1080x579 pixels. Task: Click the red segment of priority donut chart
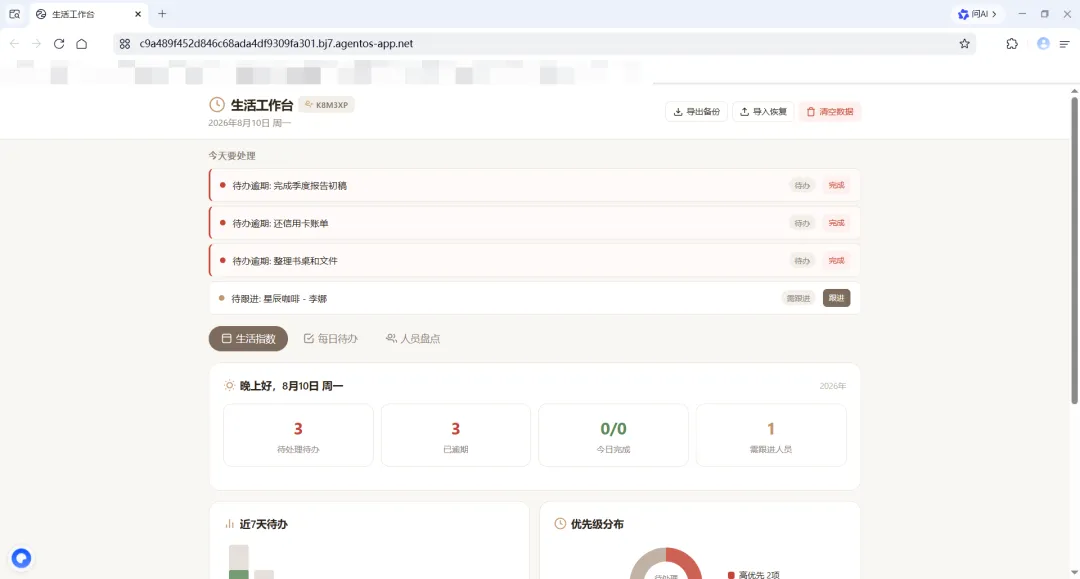pyautogui.click(x=687, y=560)
